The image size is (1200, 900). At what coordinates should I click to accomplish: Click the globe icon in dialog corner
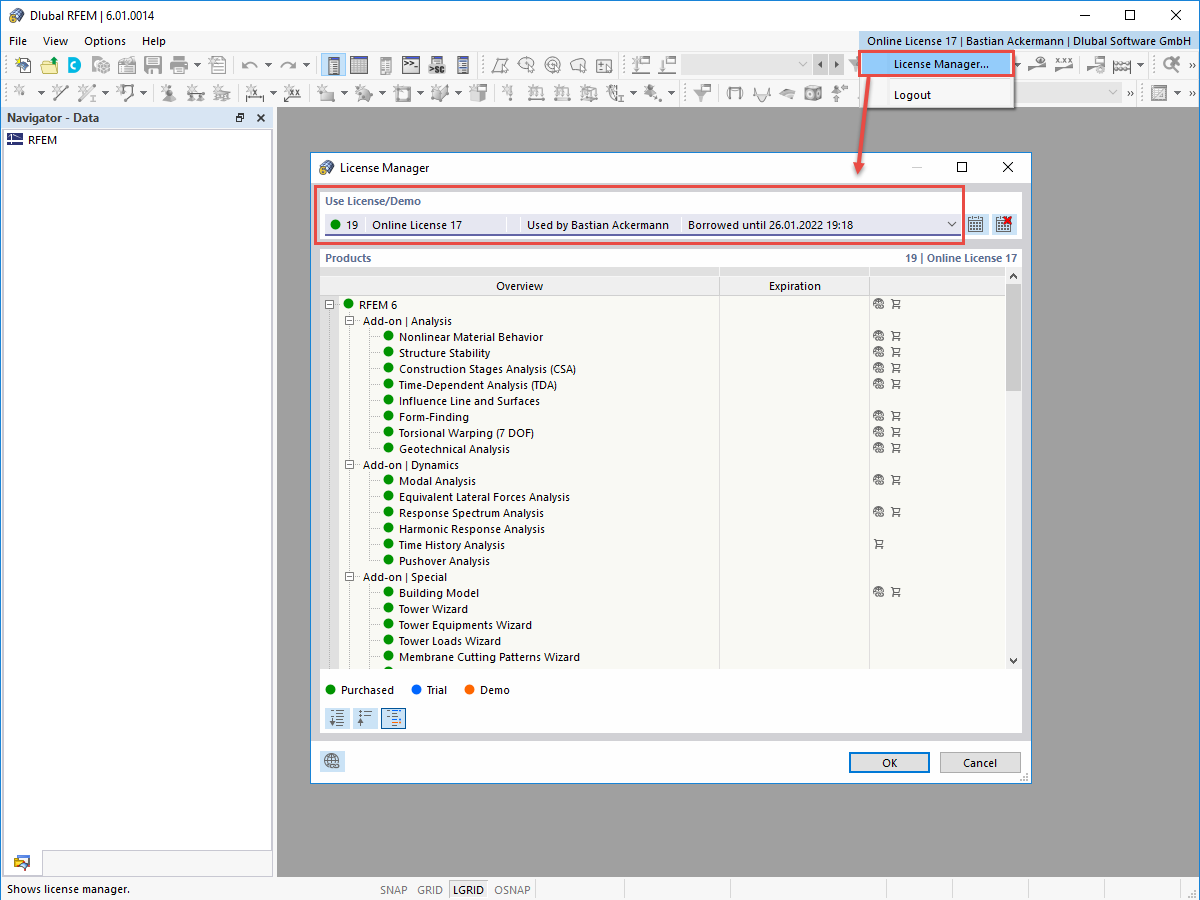coord(332,761)
